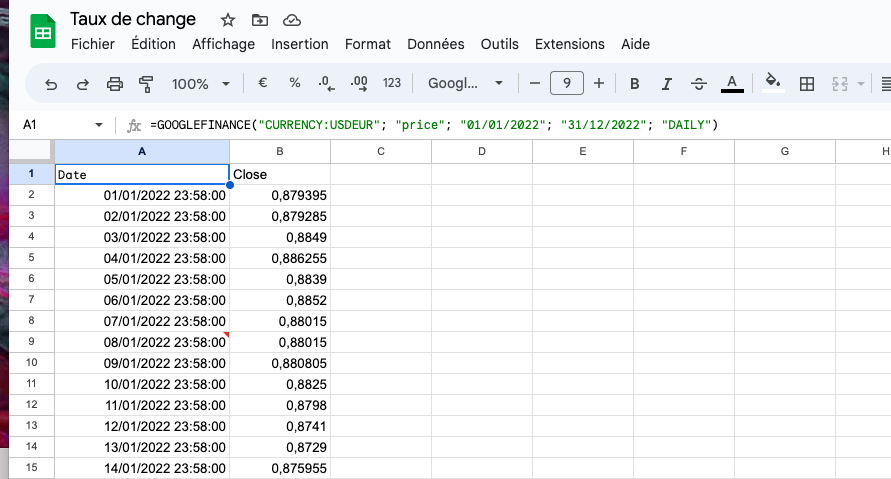Open the Format menu
This screenshot has height=479, width=891.
368,44
